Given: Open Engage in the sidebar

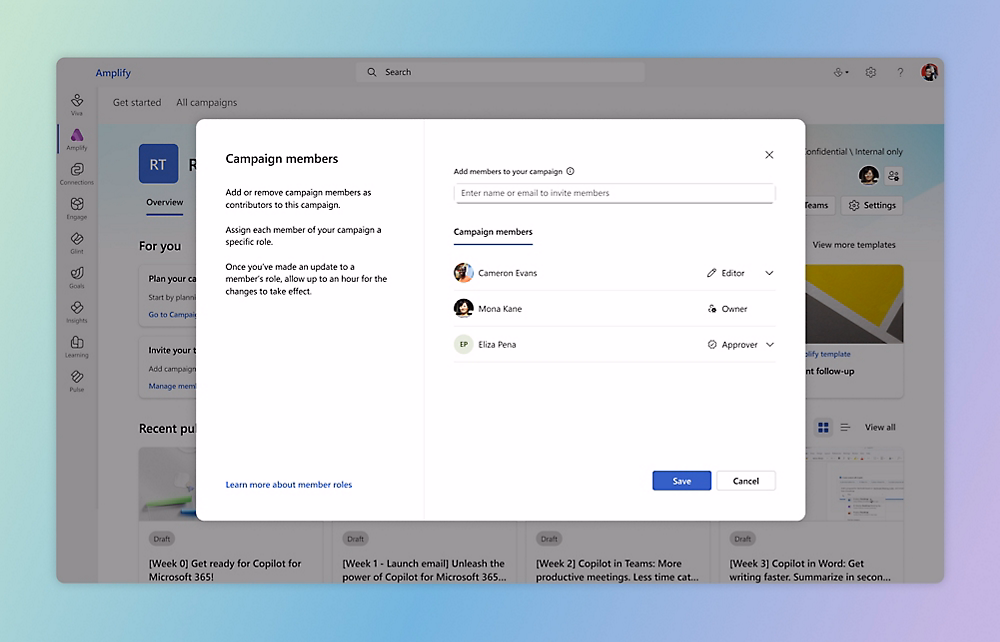Looking at the screenshot, I should pos(77,208).
